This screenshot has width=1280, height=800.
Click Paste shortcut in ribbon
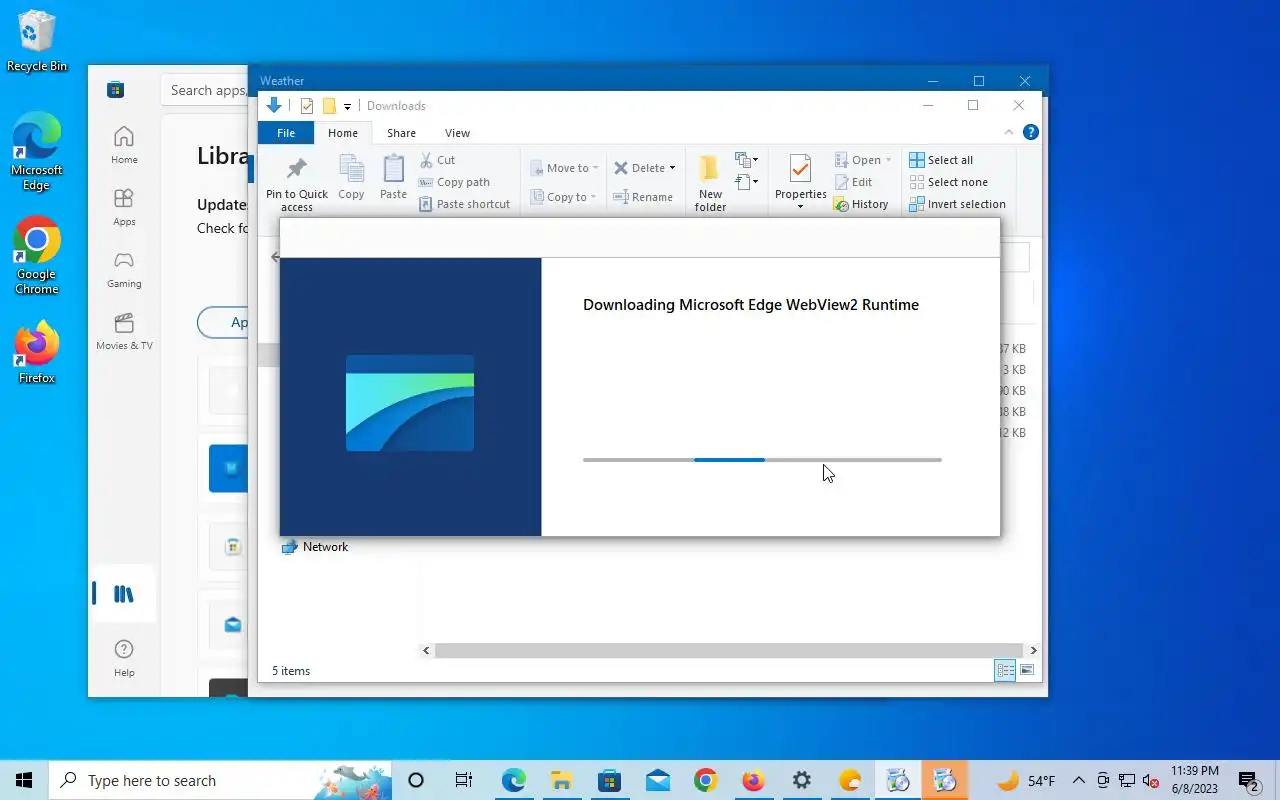pyautogui.click(x=464, y=204)
